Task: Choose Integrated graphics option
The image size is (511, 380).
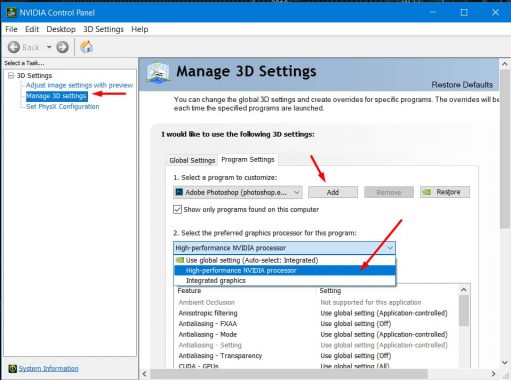Action: click(284, 281)
